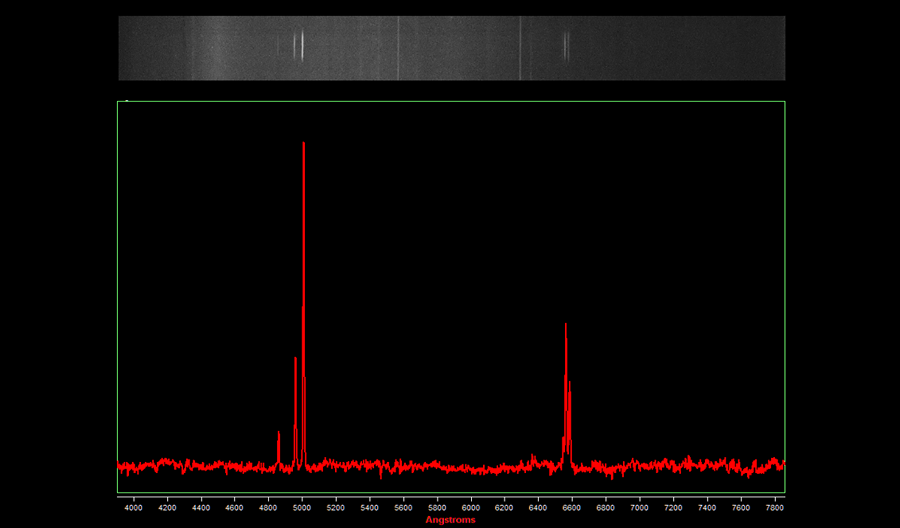Click the 4400 axis tick label
The width and height of the screenshot is (900, 528).
[201, 508]
